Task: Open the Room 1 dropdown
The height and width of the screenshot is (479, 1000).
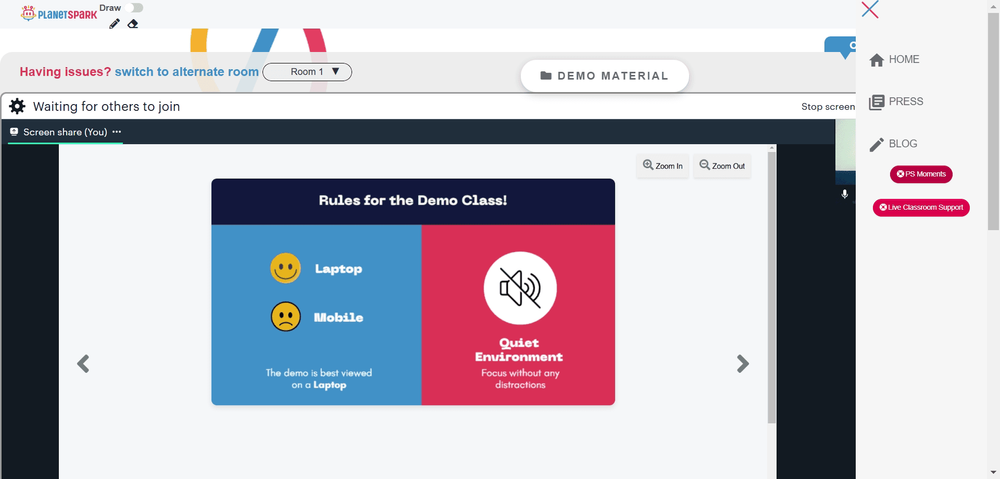Action: (307, 71)
